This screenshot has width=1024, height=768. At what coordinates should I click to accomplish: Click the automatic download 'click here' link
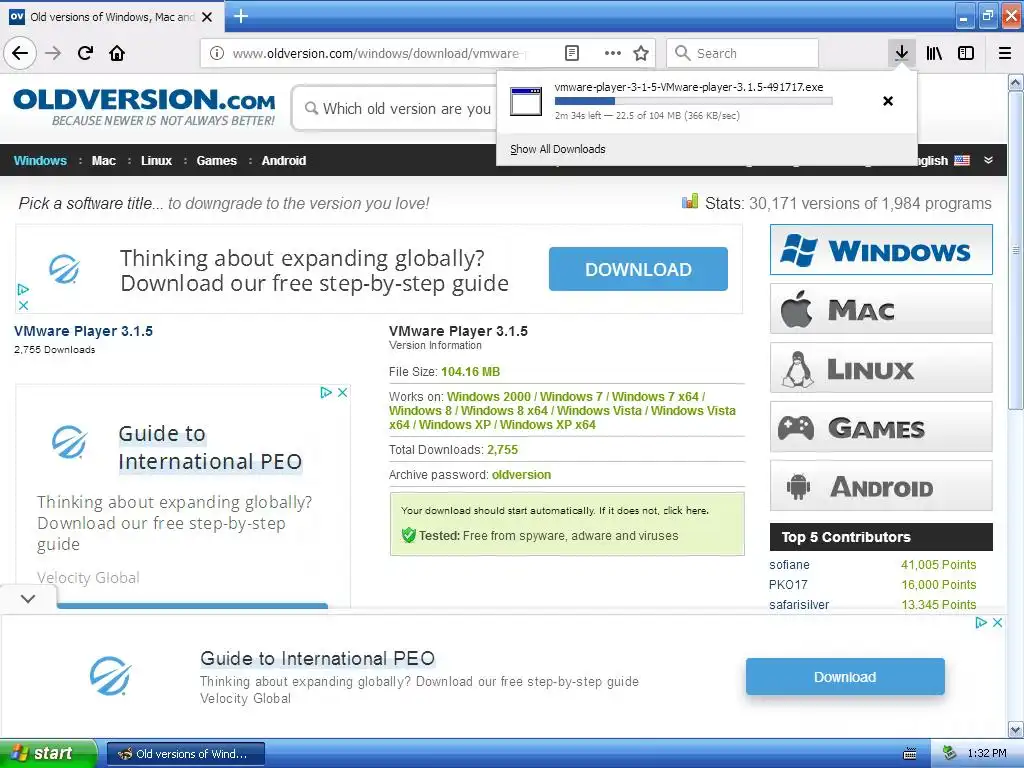[686, 511]
